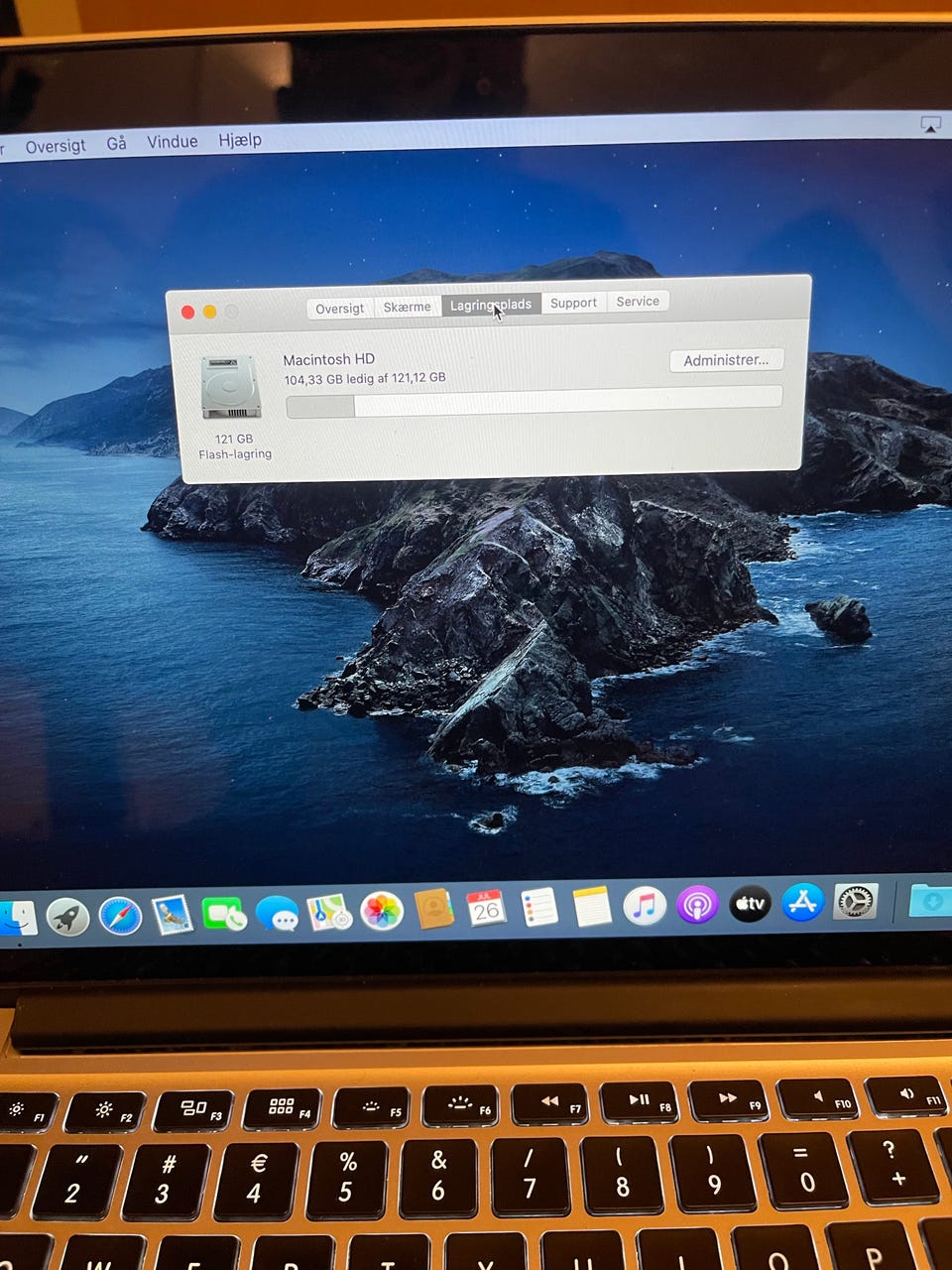This screenshot has height=1270, width=952.
Task: Launch Music app from Dock
Action: (x=645, y=905)
